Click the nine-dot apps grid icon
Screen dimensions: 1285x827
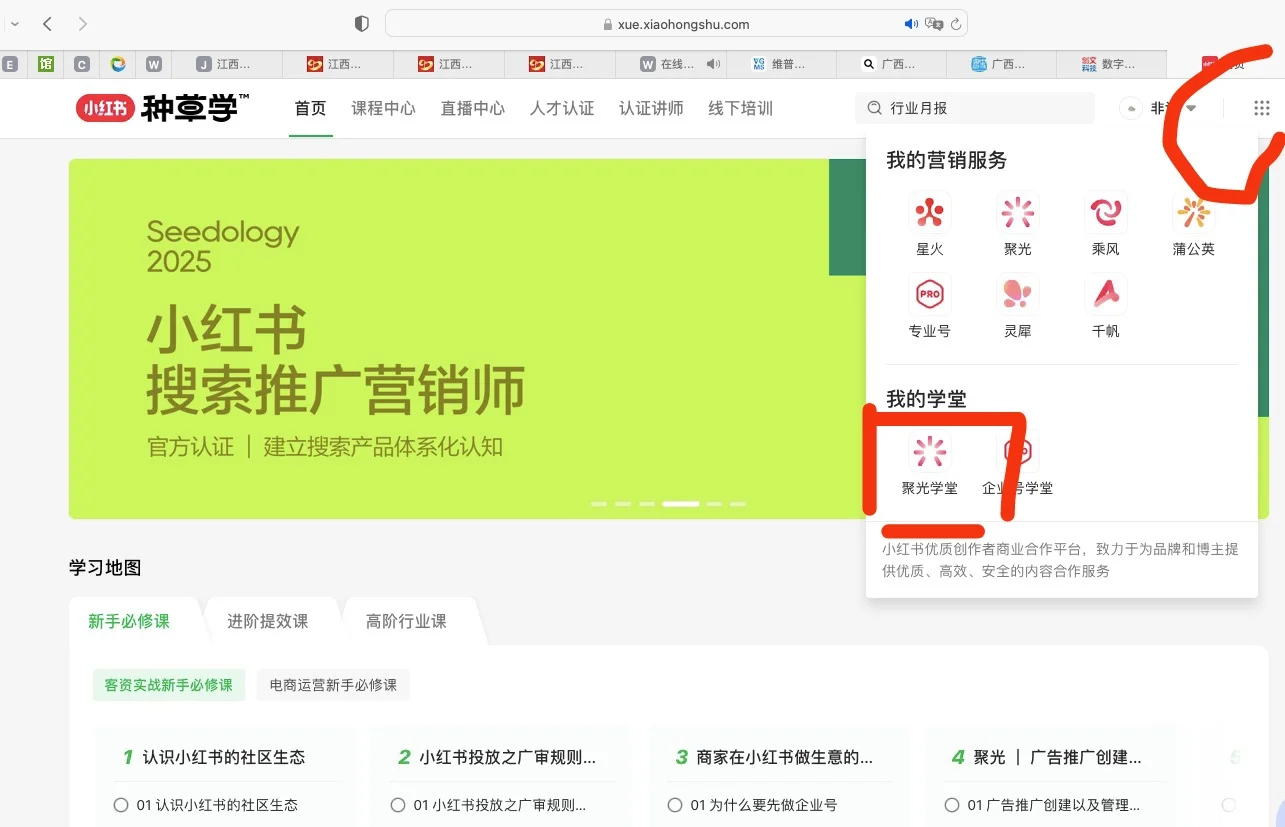pyautogui.click(x=1262, y=108)
